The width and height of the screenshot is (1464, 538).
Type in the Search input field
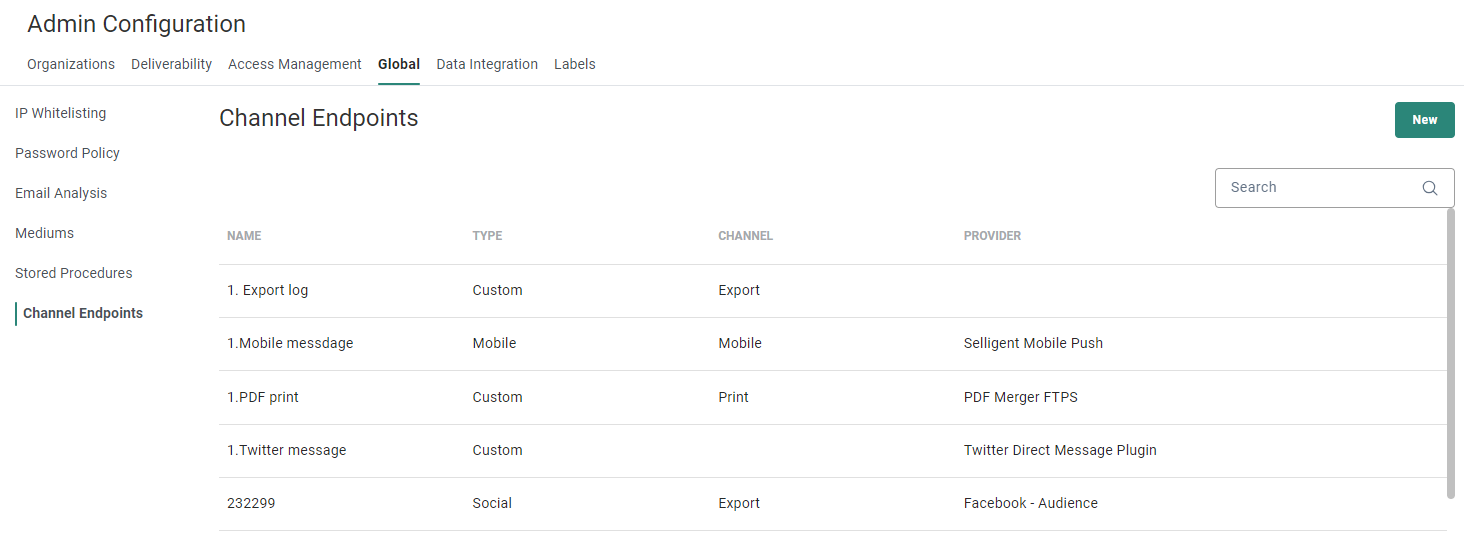[1318, 188]
